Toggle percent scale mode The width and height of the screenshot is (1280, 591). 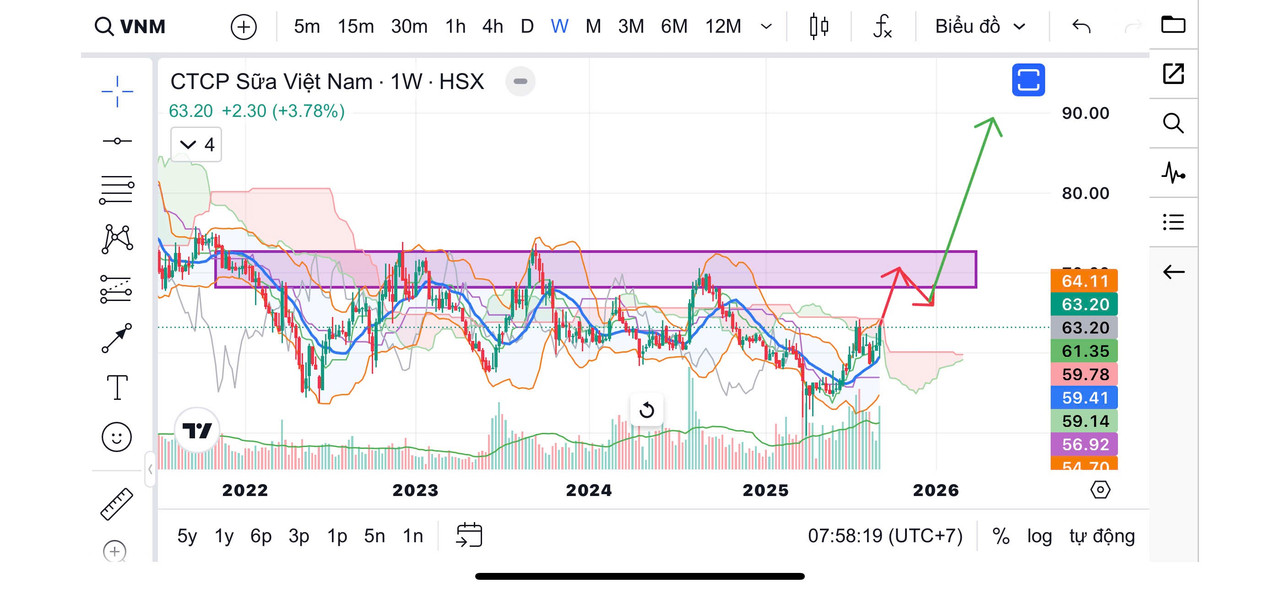click(x=1001, y=536)
